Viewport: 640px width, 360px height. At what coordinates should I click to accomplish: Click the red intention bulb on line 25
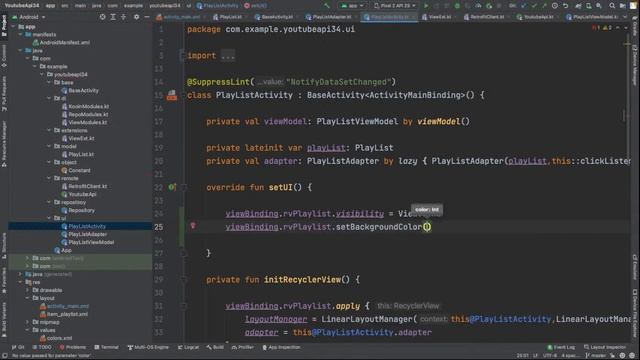[193, 226]
